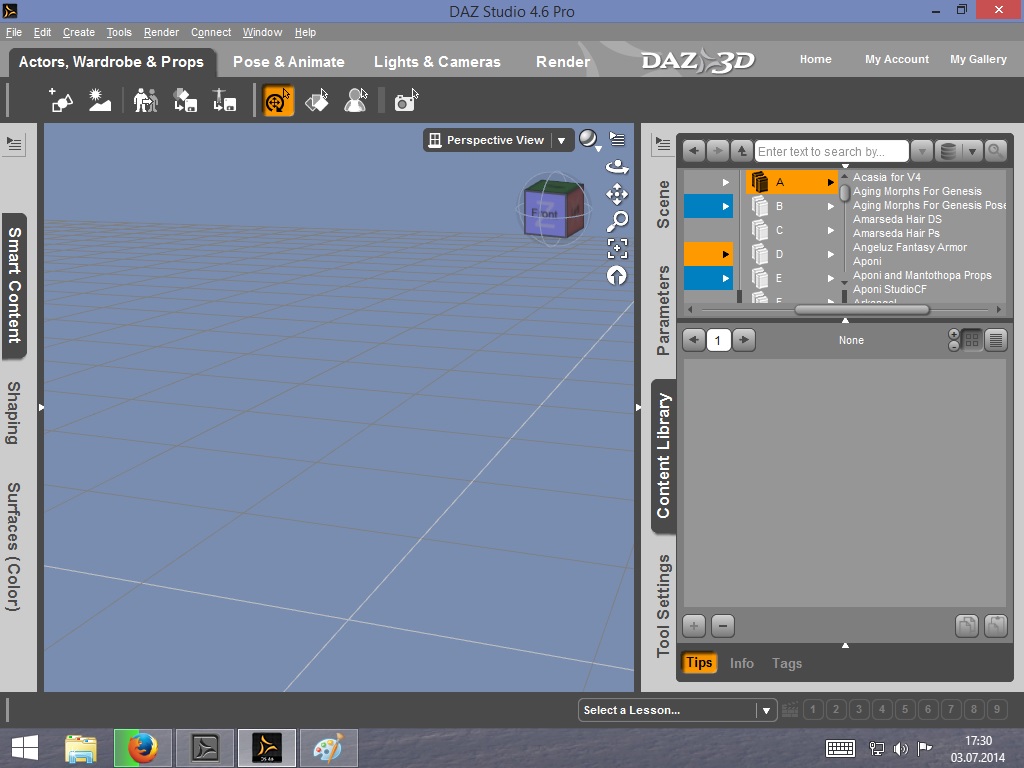Click the save pose preset toolbar icon

224,101
